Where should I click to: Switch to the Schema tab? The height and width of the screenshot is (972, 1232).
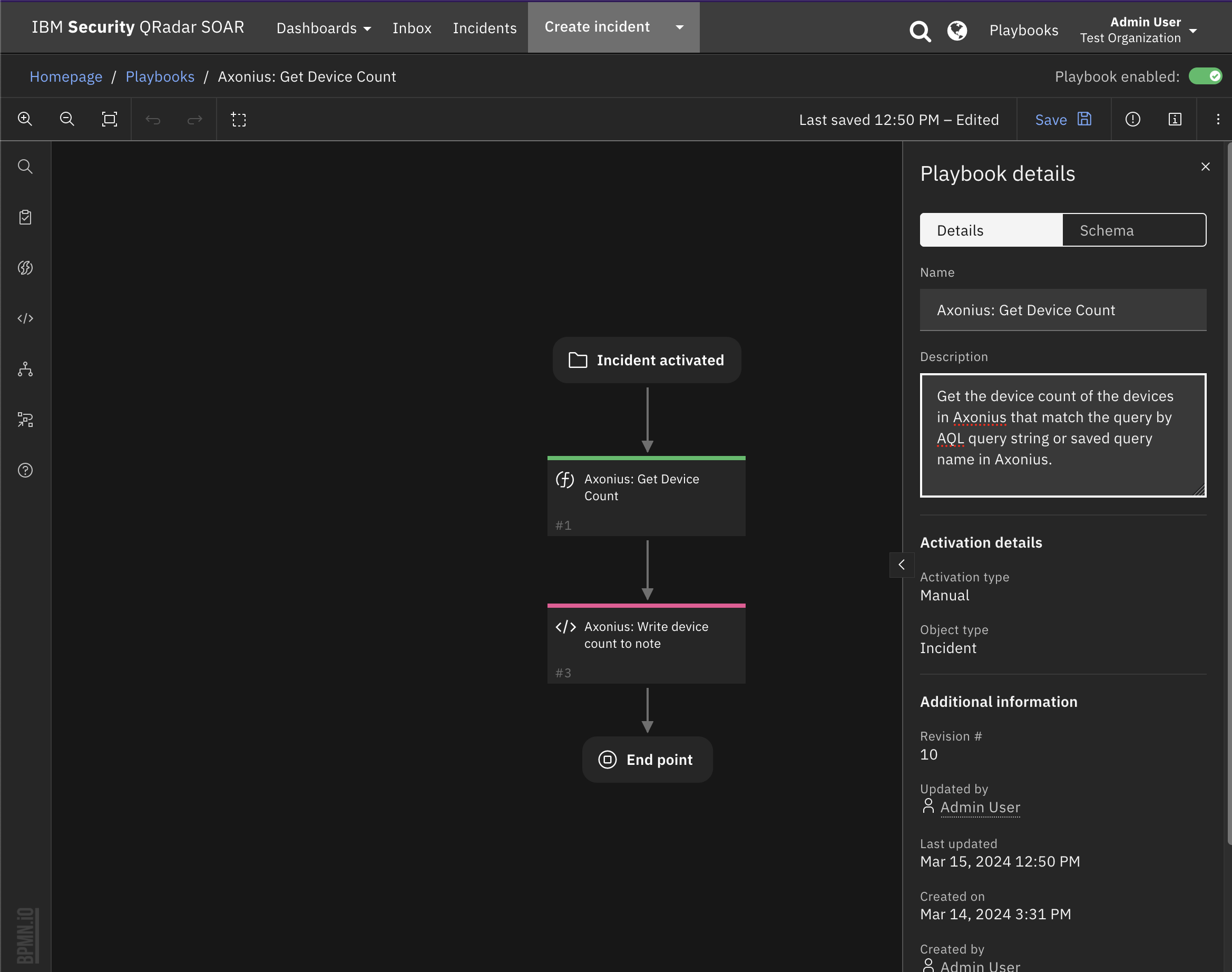pos(1133,230)
